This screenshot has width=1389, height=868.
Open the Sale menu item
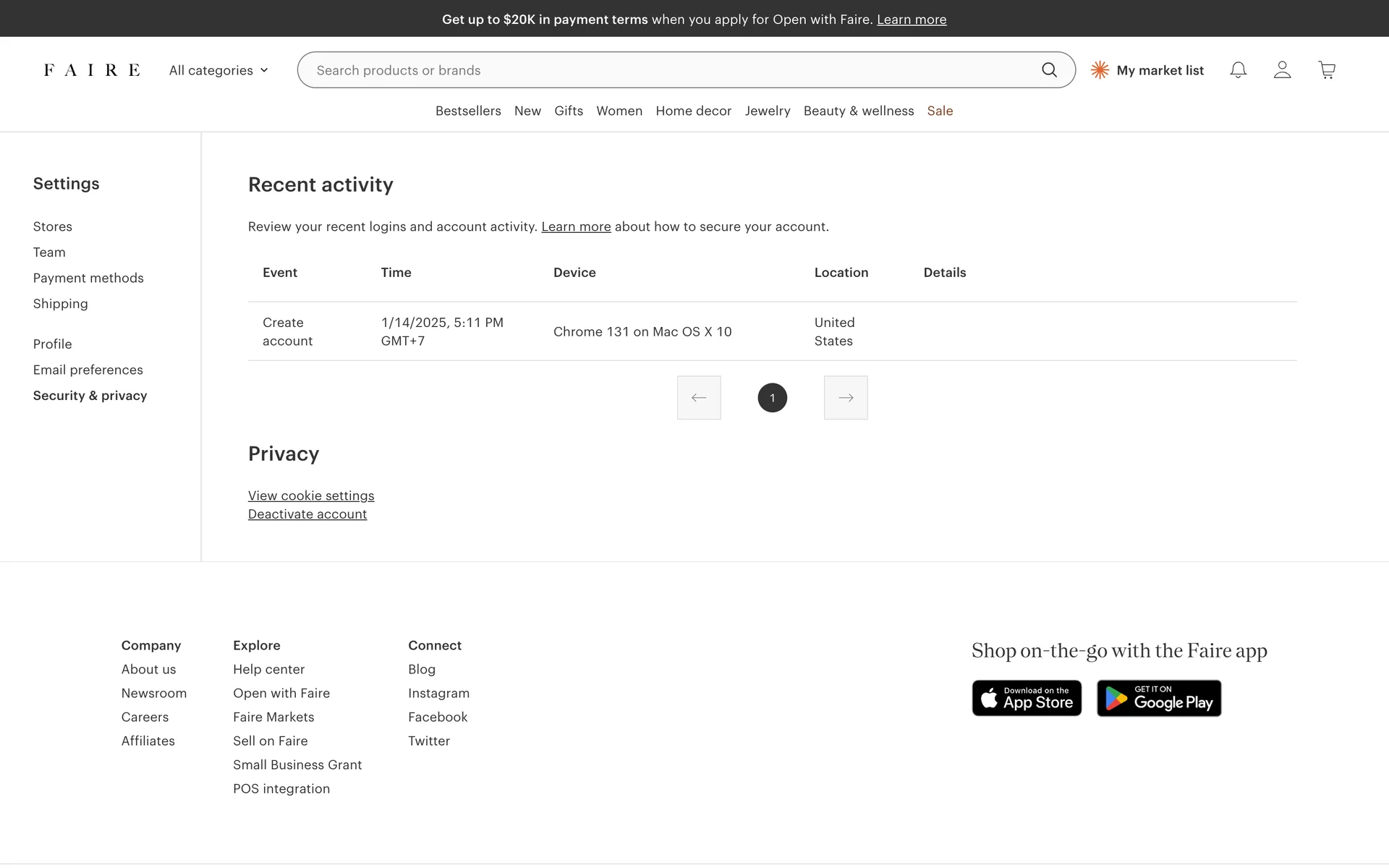940,111
